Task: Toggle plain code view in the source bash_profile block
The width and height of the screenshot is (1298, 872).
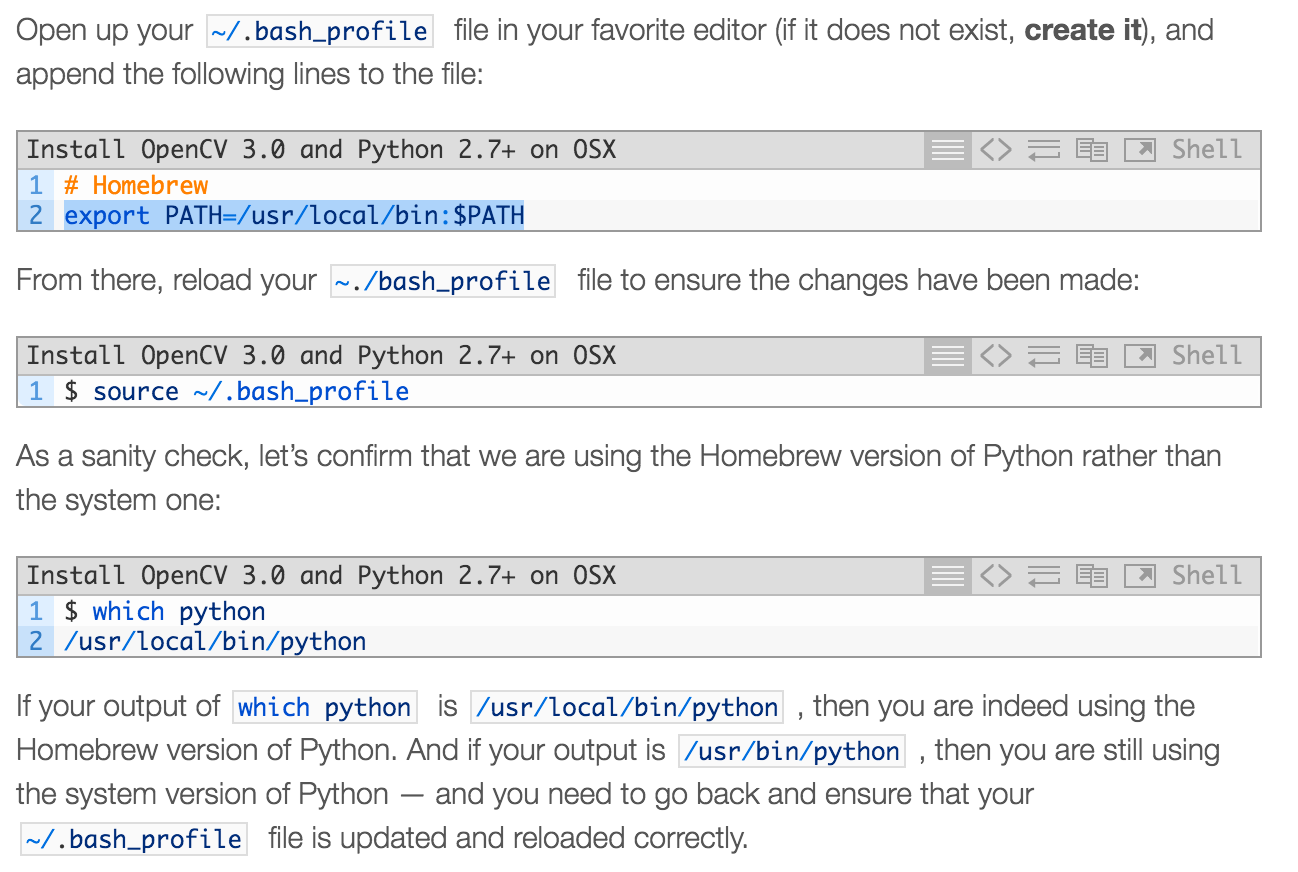Action: 995,356
